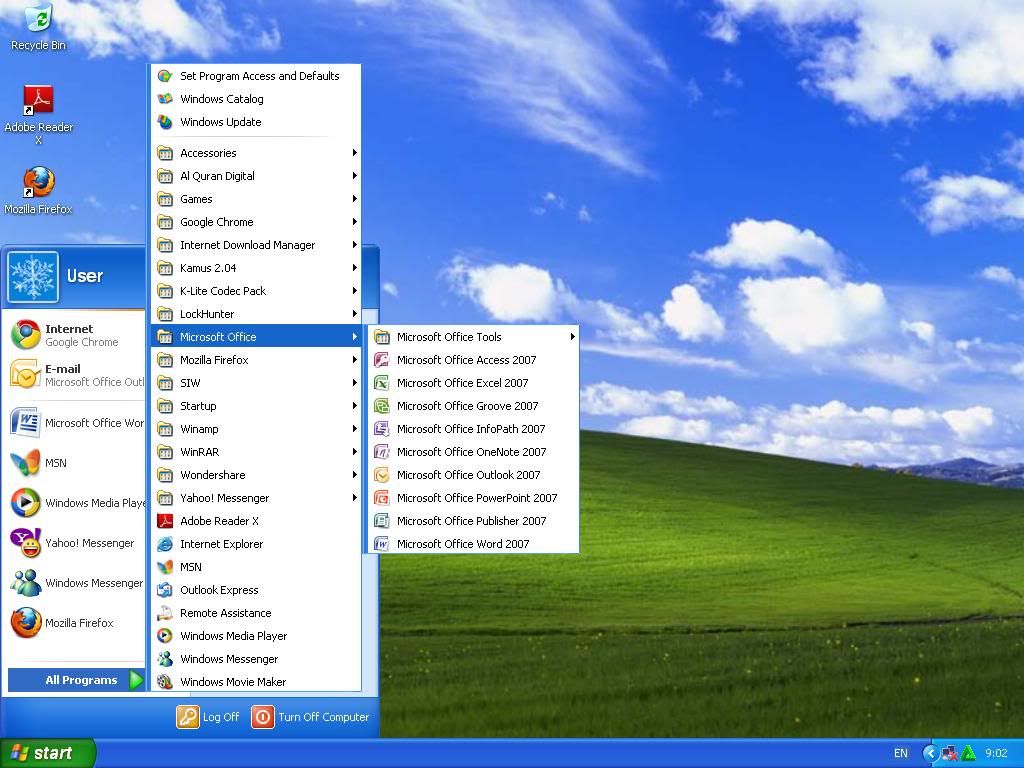Click the PowerPoint 2007 icon in the Office submenu
This screenshot has height=768, width=1024.
coord(381,498)
